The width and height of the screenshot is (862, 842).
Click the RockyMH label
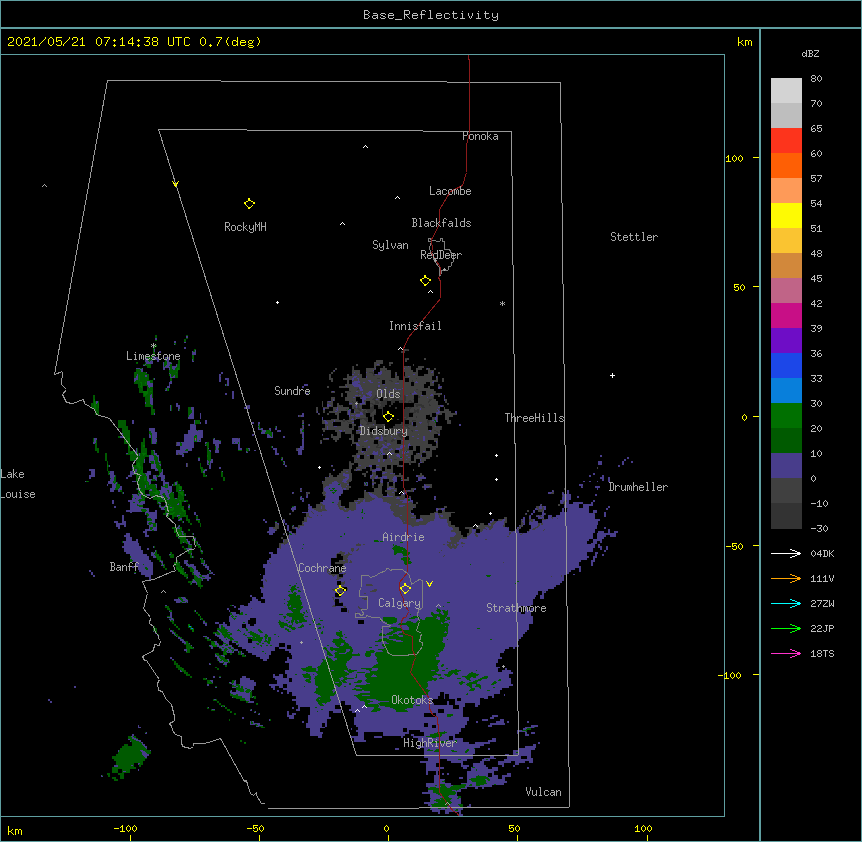click(245, 226)
